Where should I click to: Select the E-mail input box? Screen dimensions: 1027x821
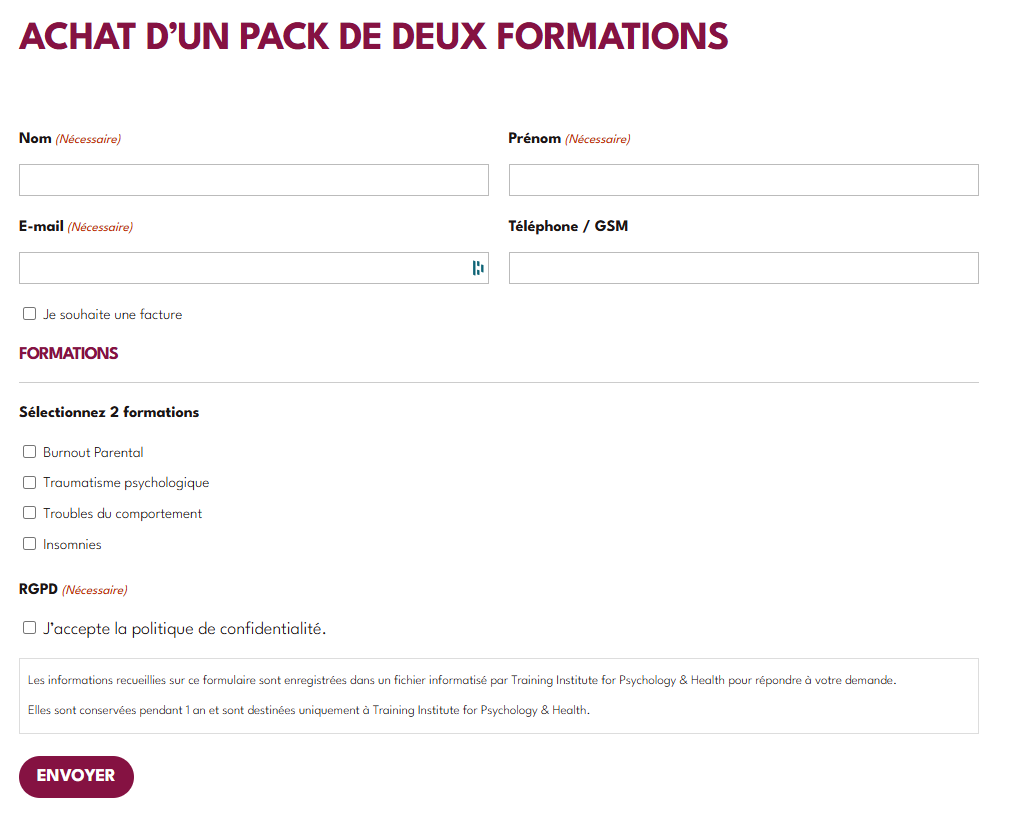click(x=253, y=268)
